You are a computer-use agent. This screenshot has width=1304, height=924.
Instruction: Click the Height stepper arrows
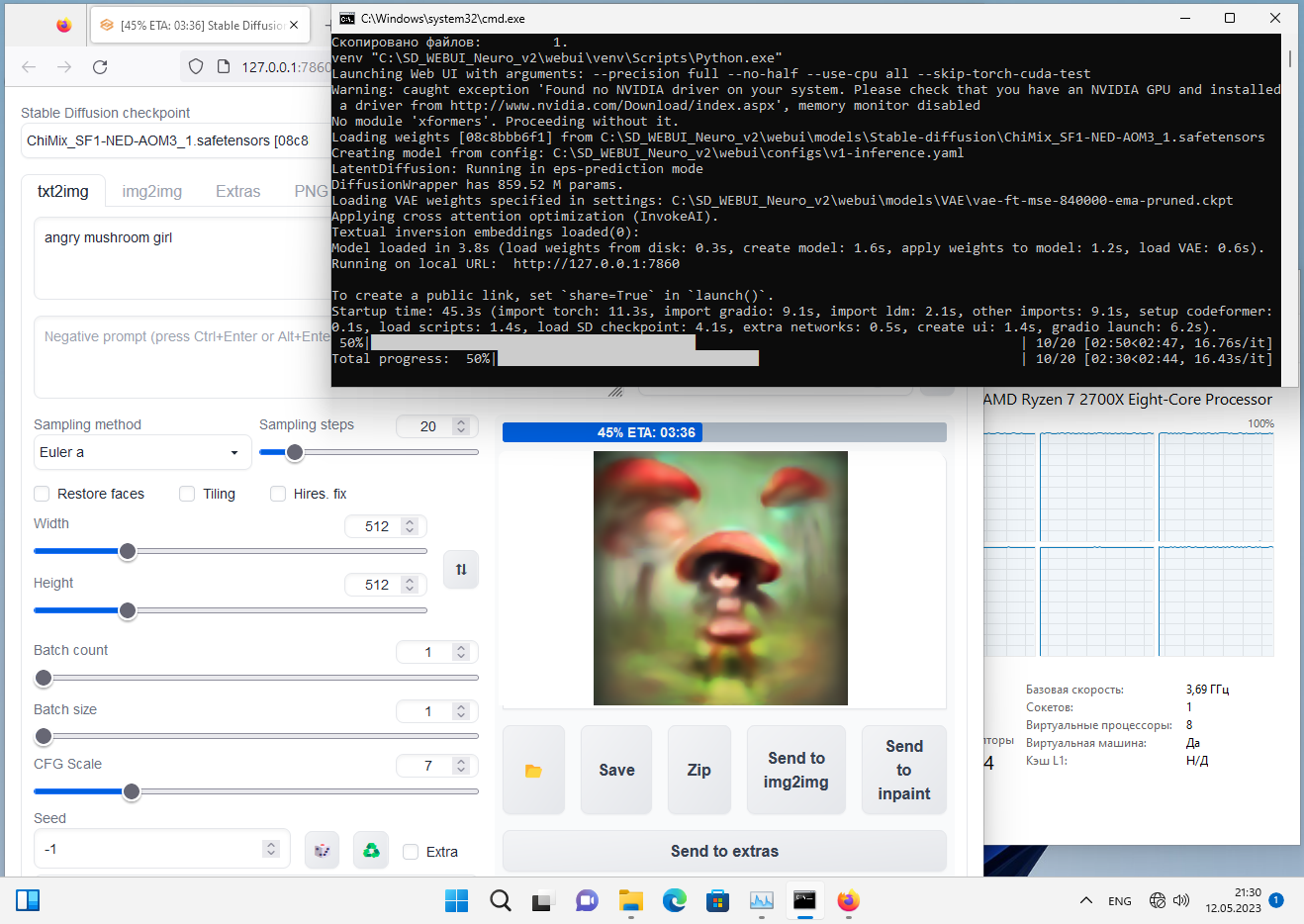[411, 585]
